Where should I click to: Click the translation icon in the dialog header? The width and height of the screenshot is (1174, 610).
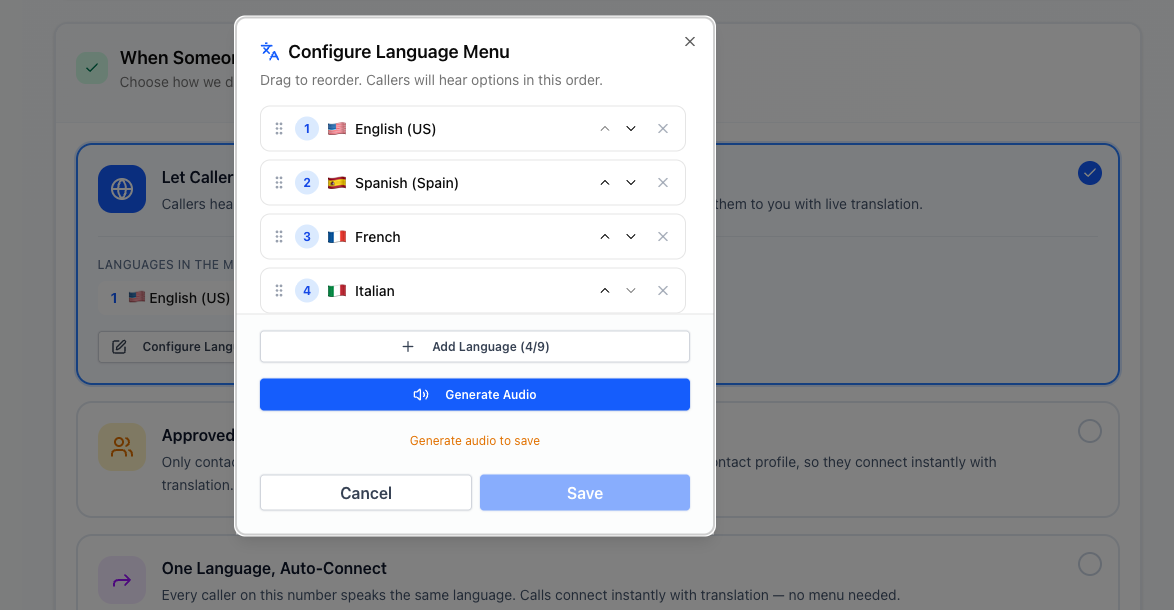[x=268, y=49]
